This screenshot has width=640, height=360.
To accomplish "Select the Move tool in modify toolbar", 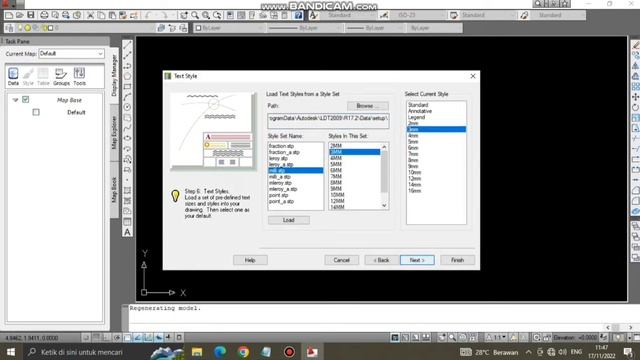I will coord(636,97).
